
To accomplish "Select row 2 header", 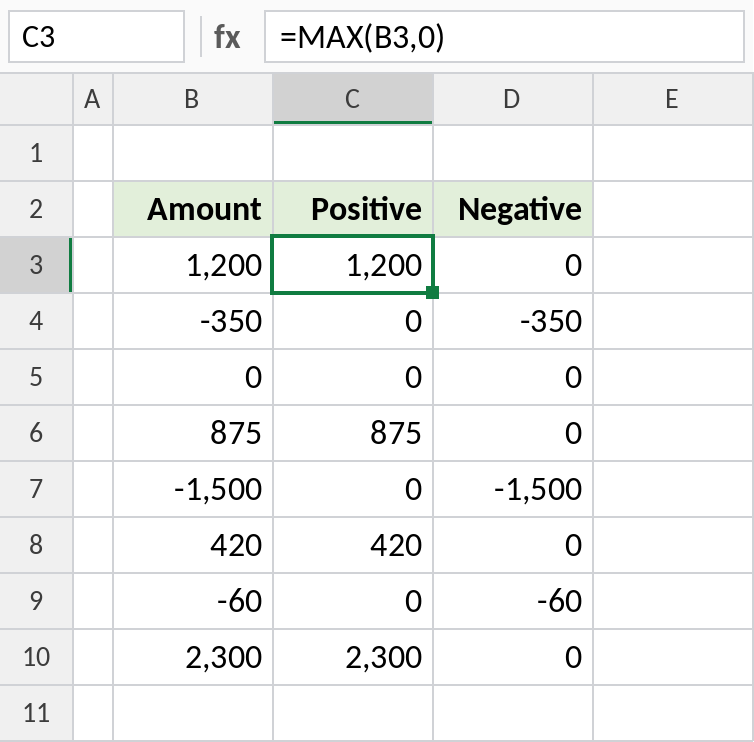I will pos(36,209).
